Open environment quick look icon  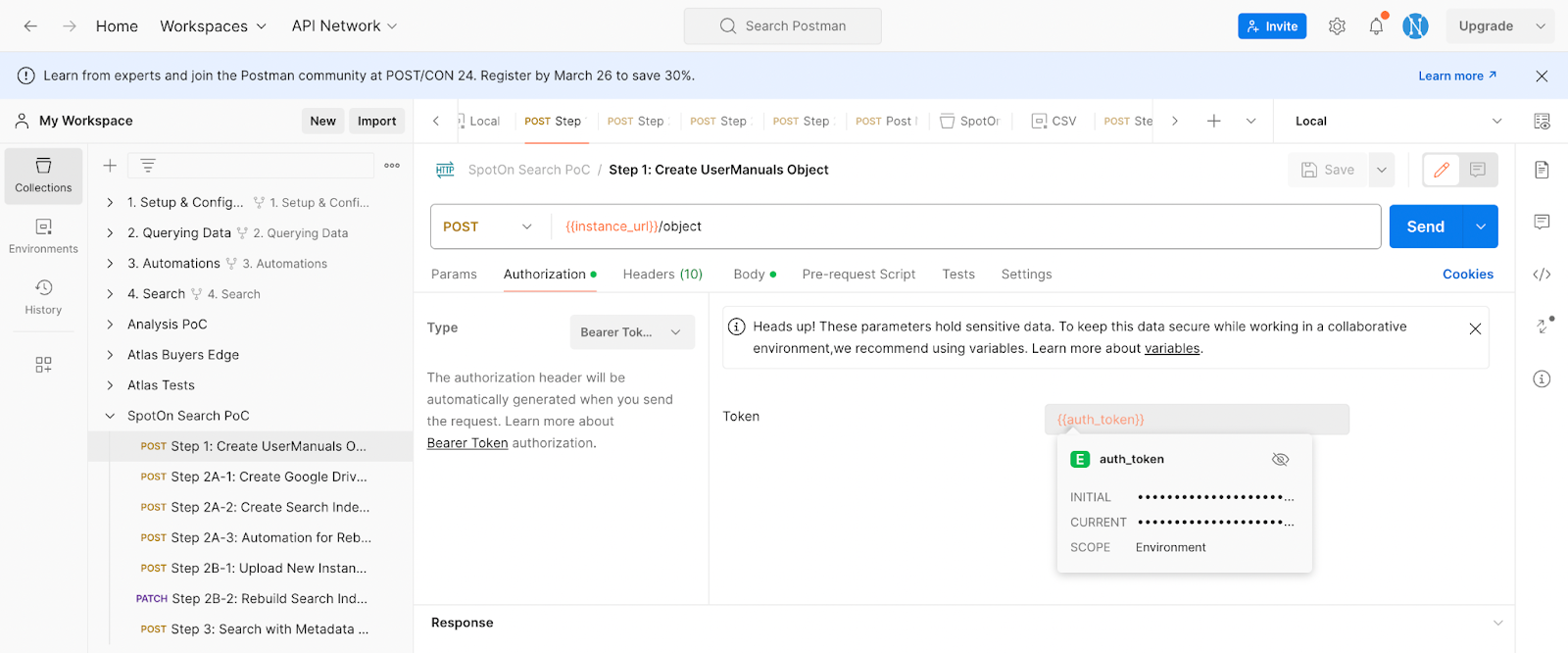[1542, 122]
